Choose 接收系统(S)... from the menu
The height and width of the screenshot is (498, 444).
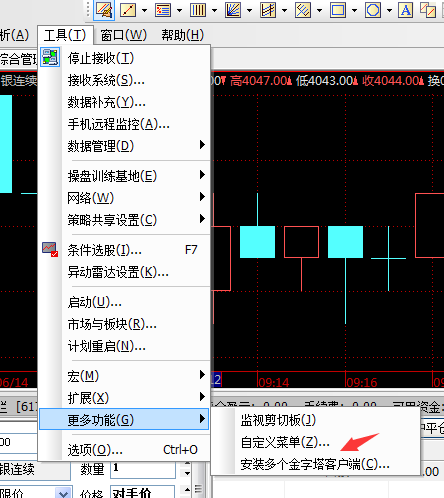(124, 80)
